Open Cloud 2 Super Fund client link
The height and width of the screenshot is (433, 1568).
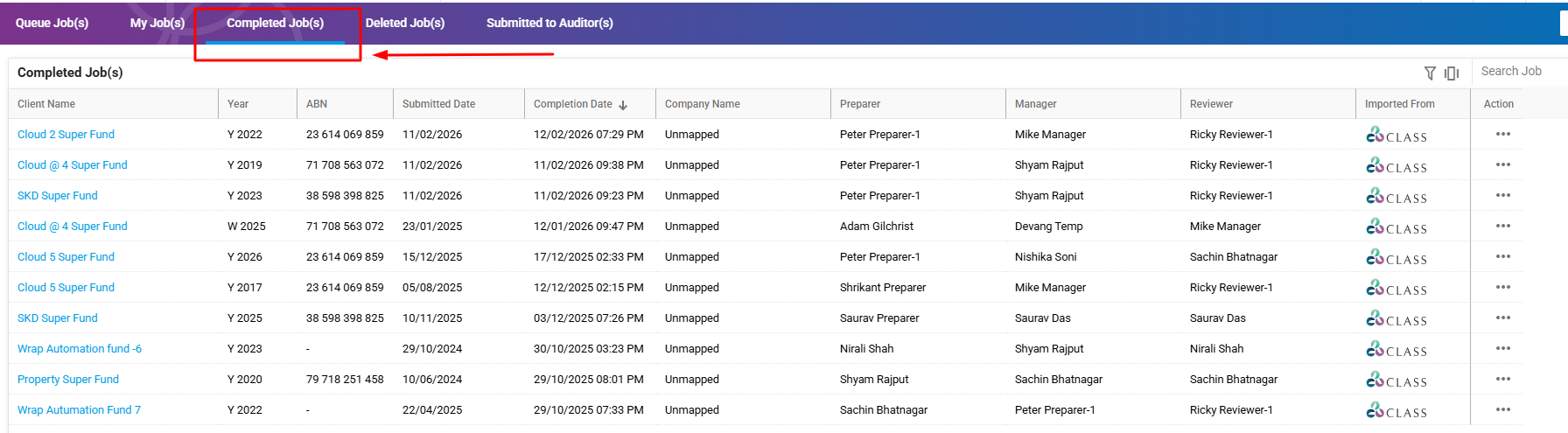66,135
